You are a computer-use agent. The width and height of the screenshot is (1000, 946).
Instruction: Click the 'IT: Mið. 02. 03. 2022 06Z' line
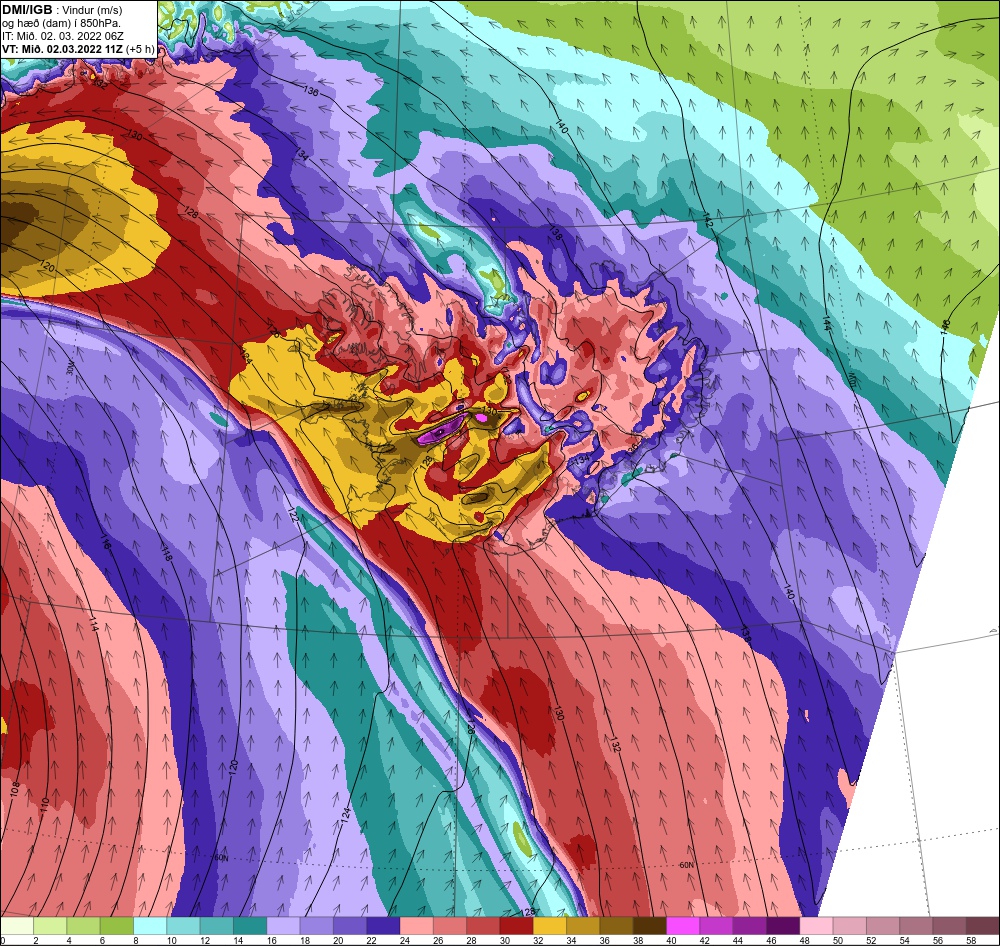click(62, 36)
